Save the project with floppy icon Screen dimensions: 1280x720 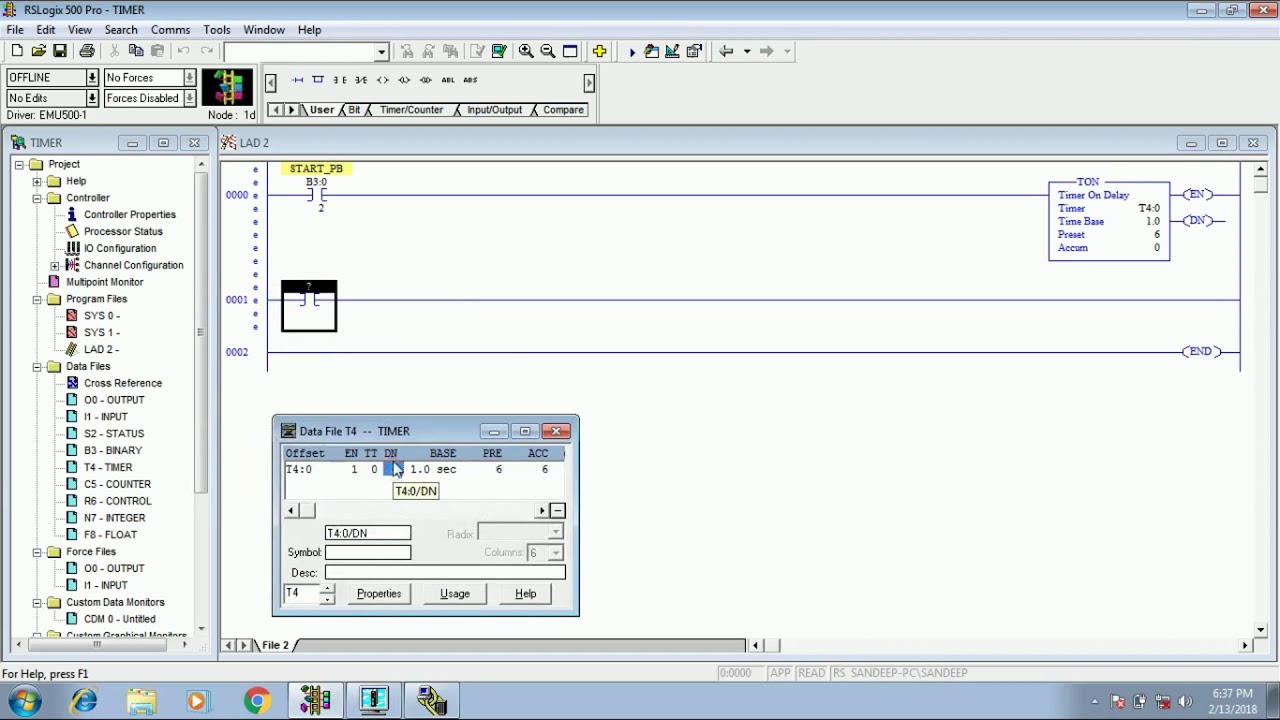(60, 51)
